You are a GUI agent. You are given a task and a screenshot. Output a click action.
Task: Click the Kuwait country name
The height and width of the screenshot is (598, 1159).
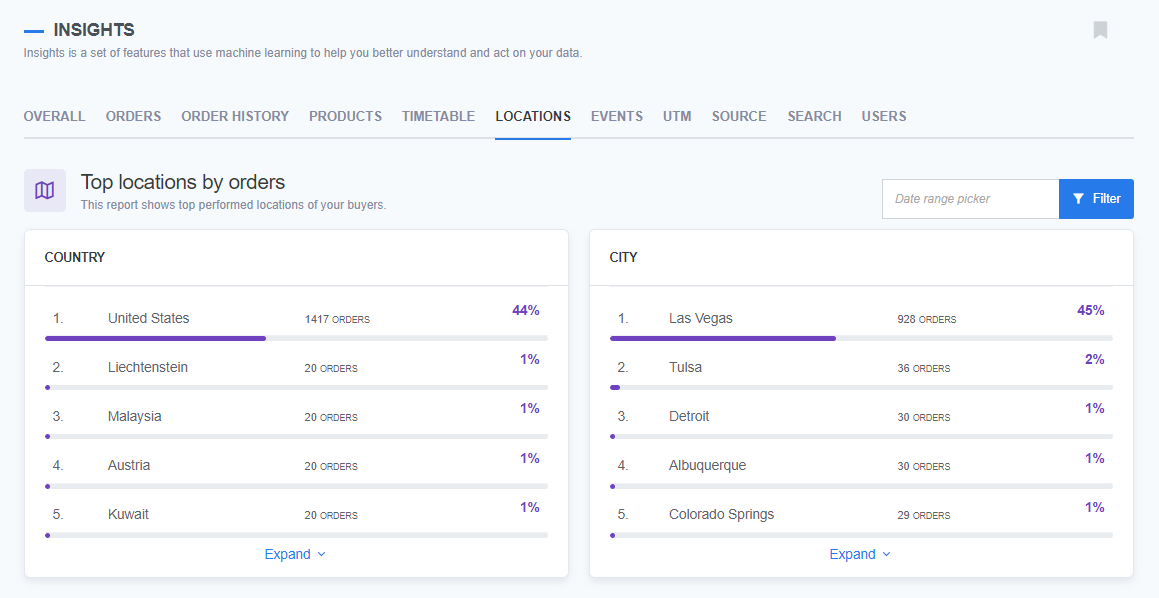pos(128,514)
